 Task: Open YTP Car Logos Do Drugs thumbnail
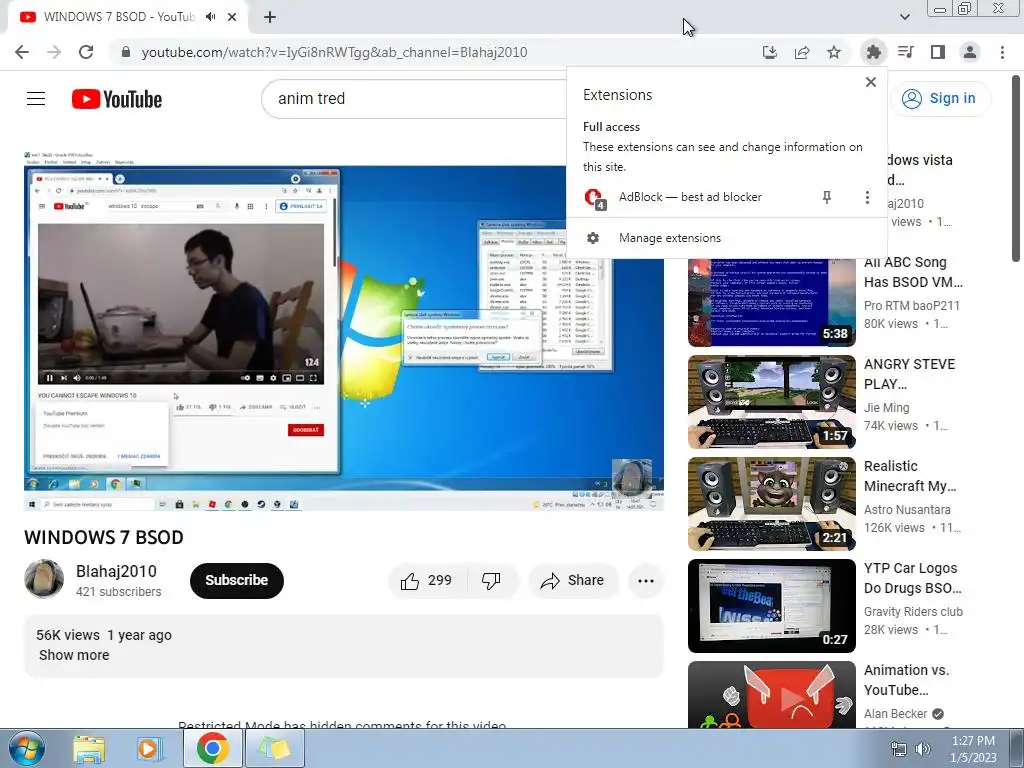pyautogui.click(x=771, y=605)
